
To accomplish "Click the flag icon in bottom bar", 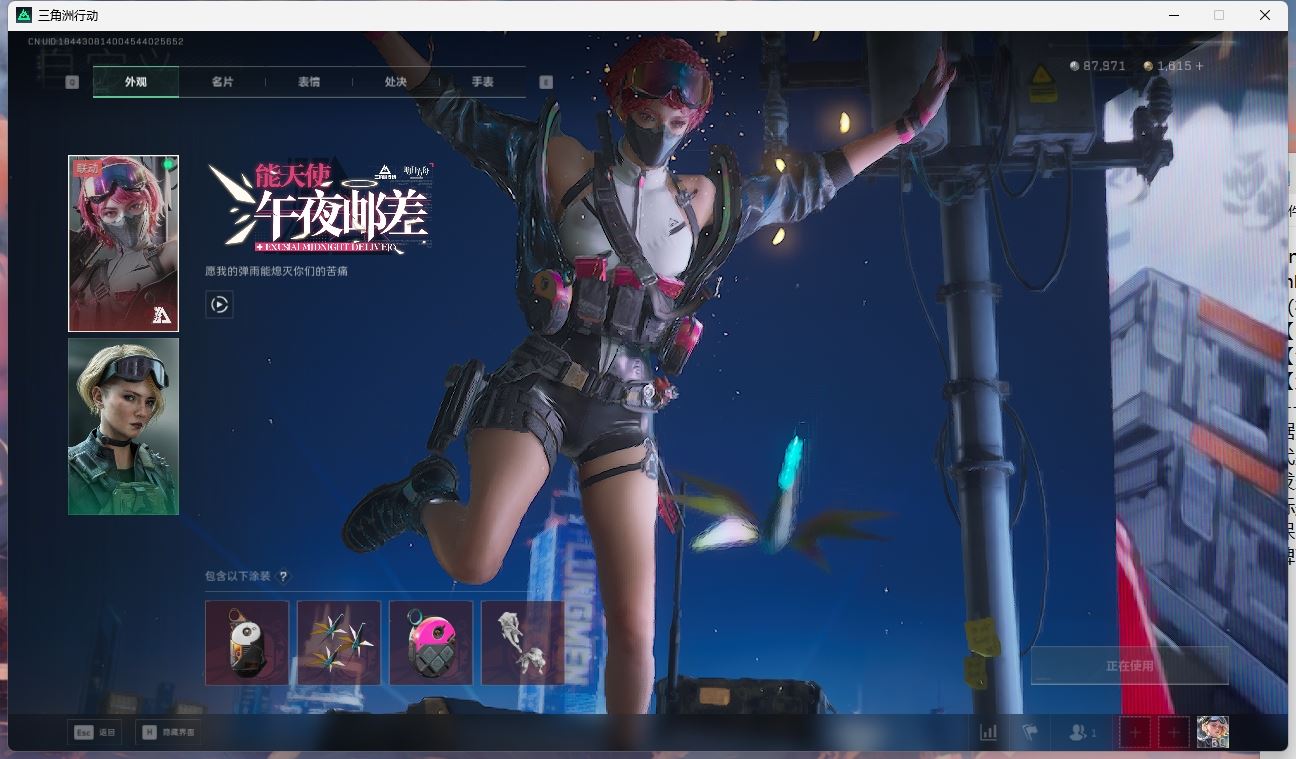I will (x=1030, y=732).
